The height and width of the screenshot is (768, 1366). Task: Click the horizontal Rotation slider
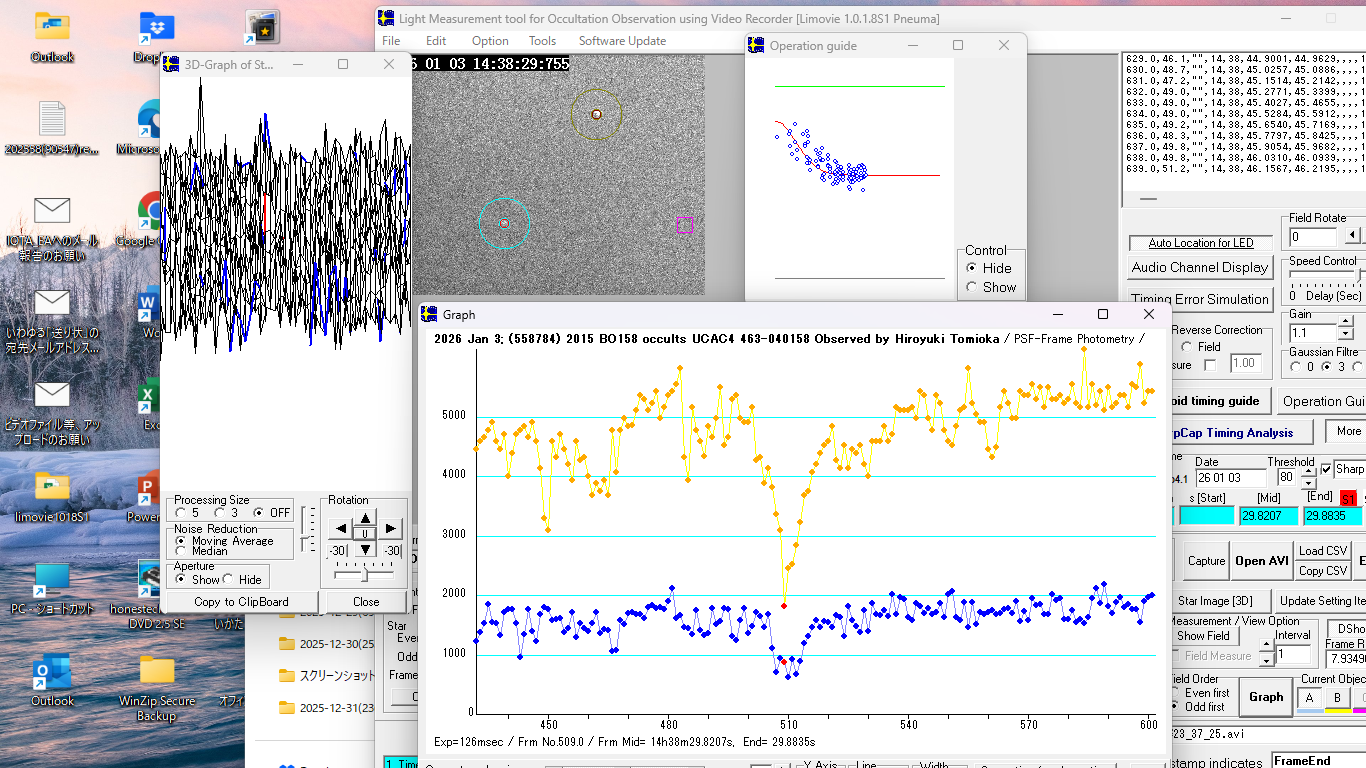point(363,575)
